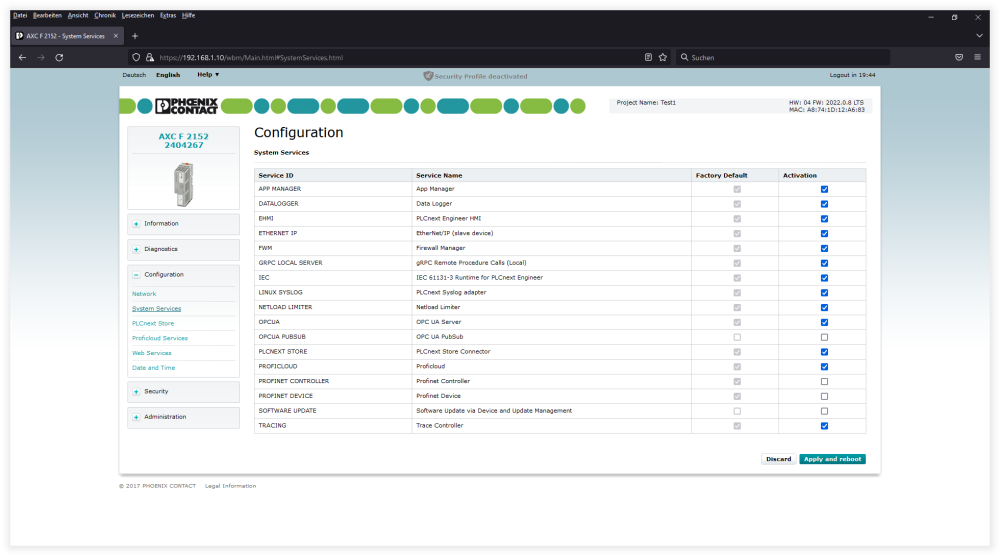Viewport: 1000px width, 556px height.
Task: Click the Apply and reboot button
Action: click(832, 459)
